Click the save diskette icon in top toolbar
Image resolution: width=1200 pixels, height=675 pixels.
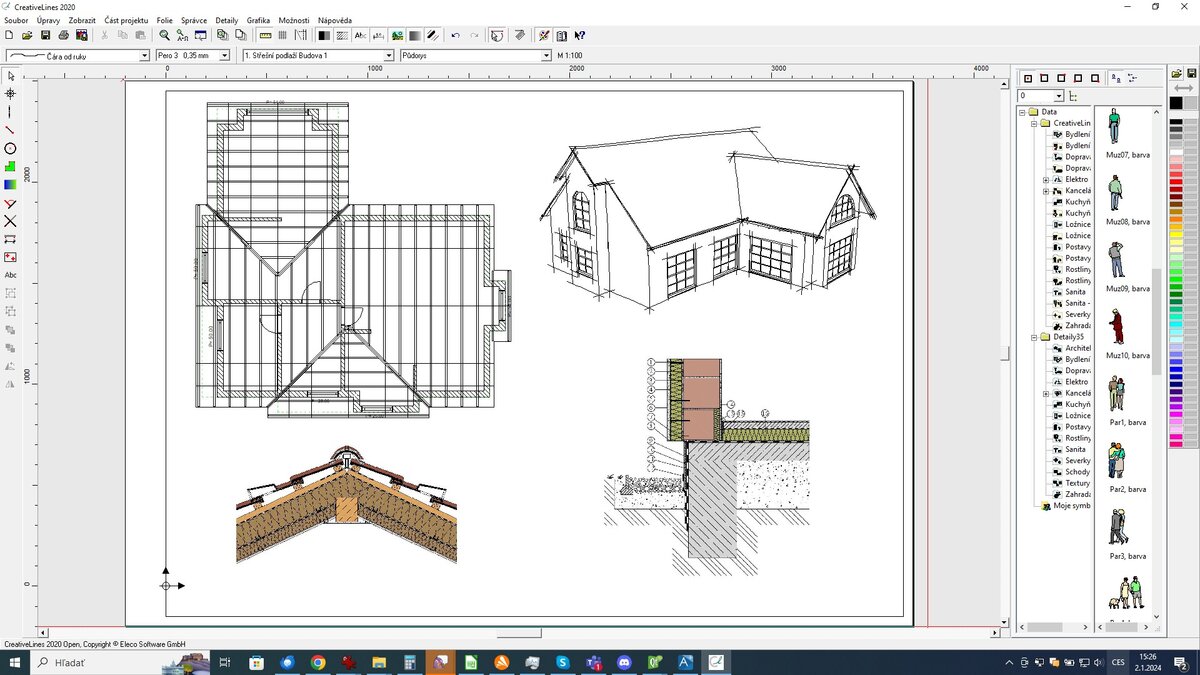(x=46, y=35)
